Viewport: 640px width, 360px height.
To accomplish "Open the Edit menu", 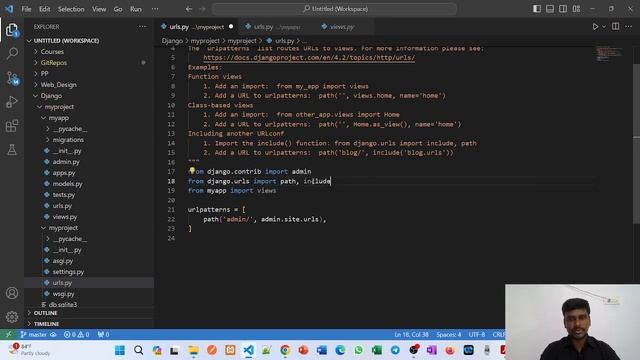I will (44, 9).
